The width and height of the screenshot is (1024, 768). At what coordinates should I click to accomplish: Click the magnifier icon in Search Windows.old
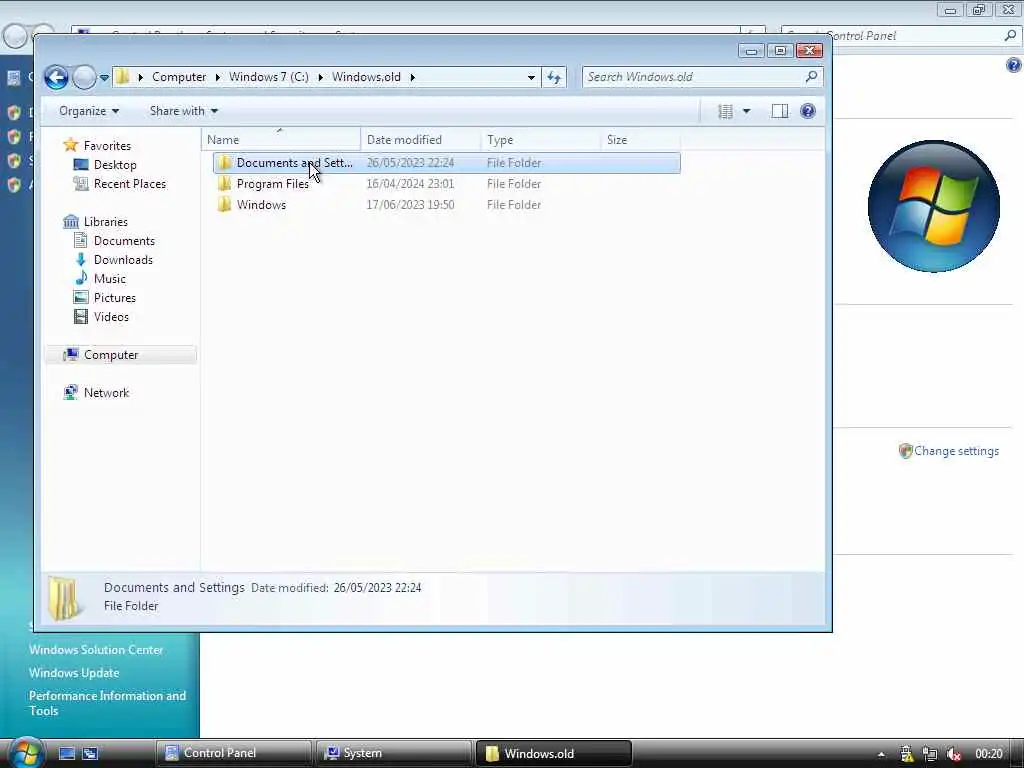[811, 76]
